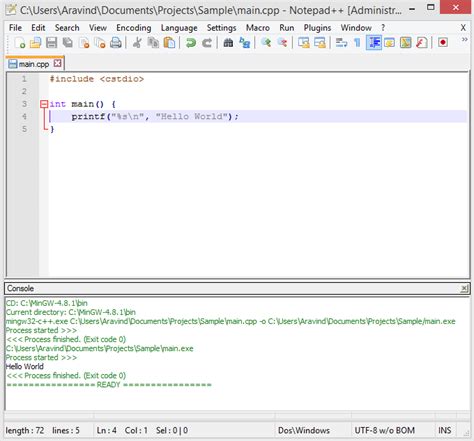This screenshot has width=474, height=441.
Task: Click the Zoom Out icon
Action: click(x=282, y=43)
